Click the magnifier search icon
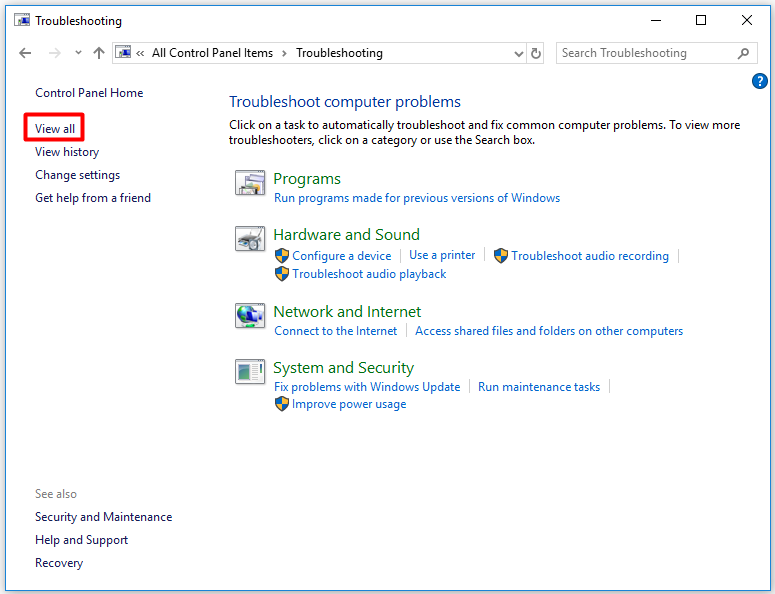 tap(743, 53)
